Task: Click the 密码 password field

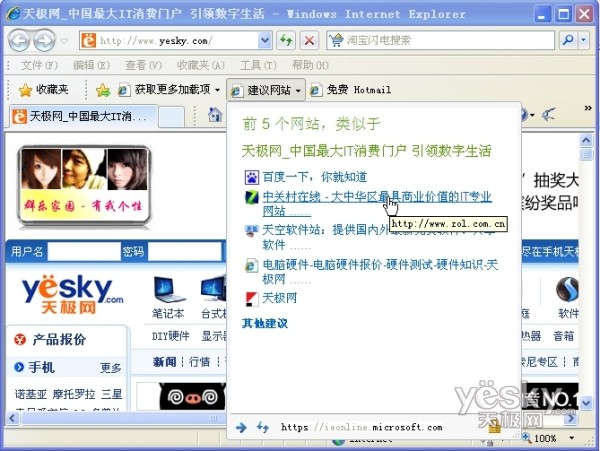Action: 184,252
